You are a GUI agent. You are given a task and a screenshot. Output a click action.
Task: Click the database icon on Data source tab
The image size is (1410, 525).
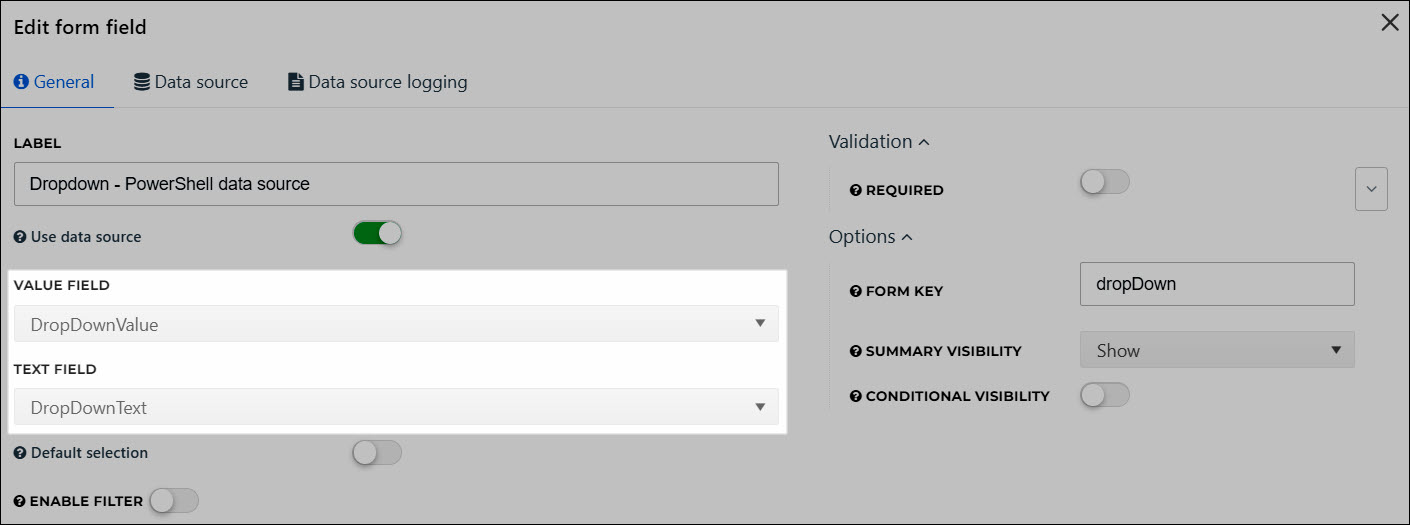tap(142, 82)
